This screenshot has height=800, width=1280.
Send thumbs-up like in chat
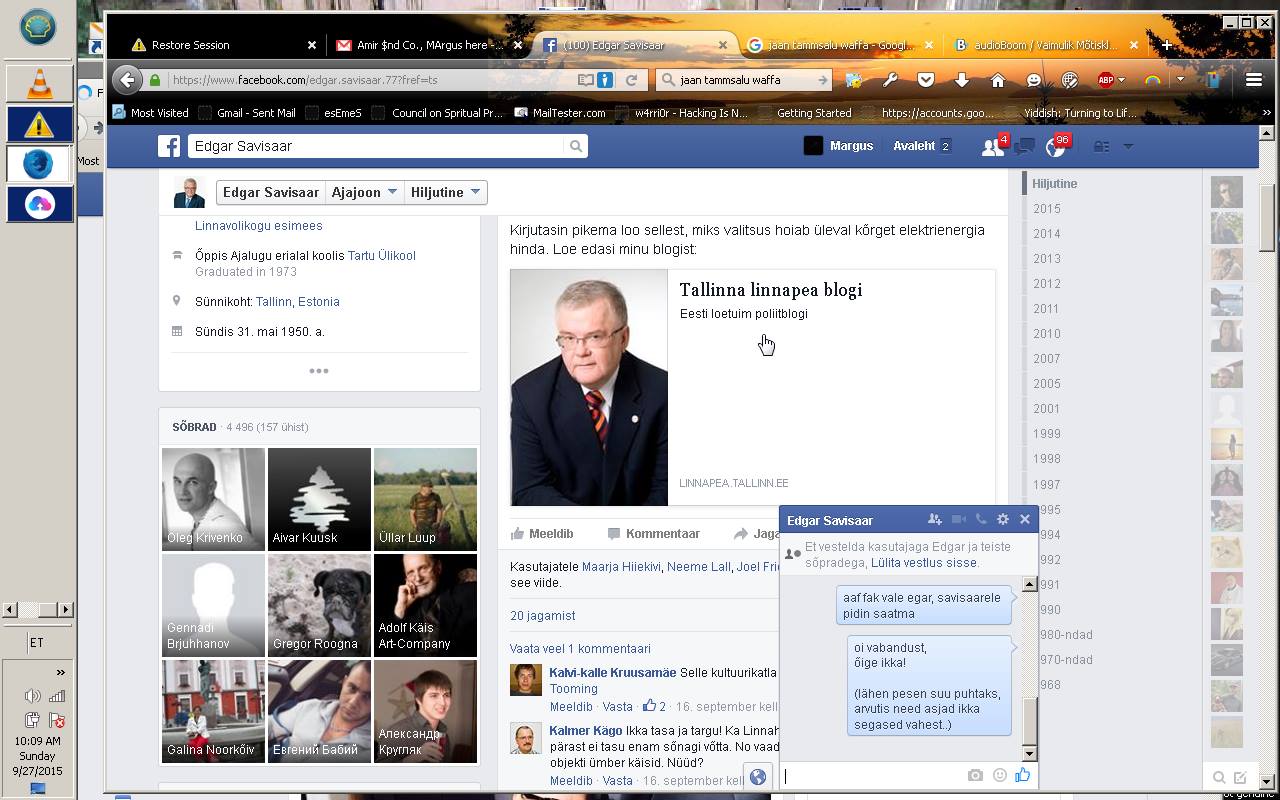click(1022, 775)
